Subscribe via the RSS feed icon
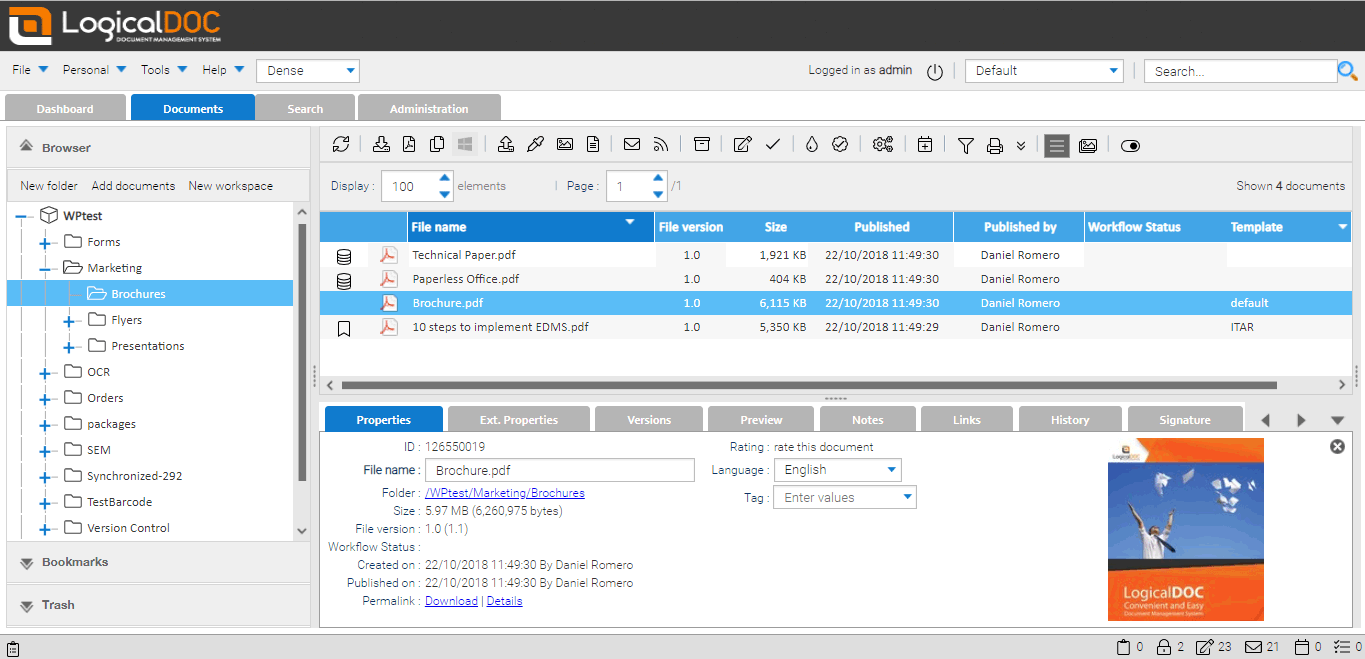 661,145
